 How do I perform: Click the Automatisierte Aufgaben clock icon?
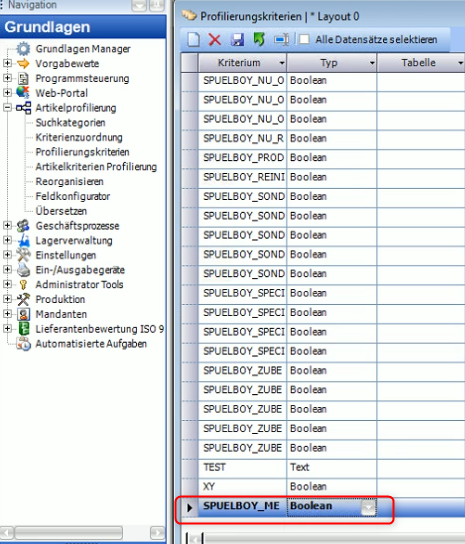click(23, 344)
